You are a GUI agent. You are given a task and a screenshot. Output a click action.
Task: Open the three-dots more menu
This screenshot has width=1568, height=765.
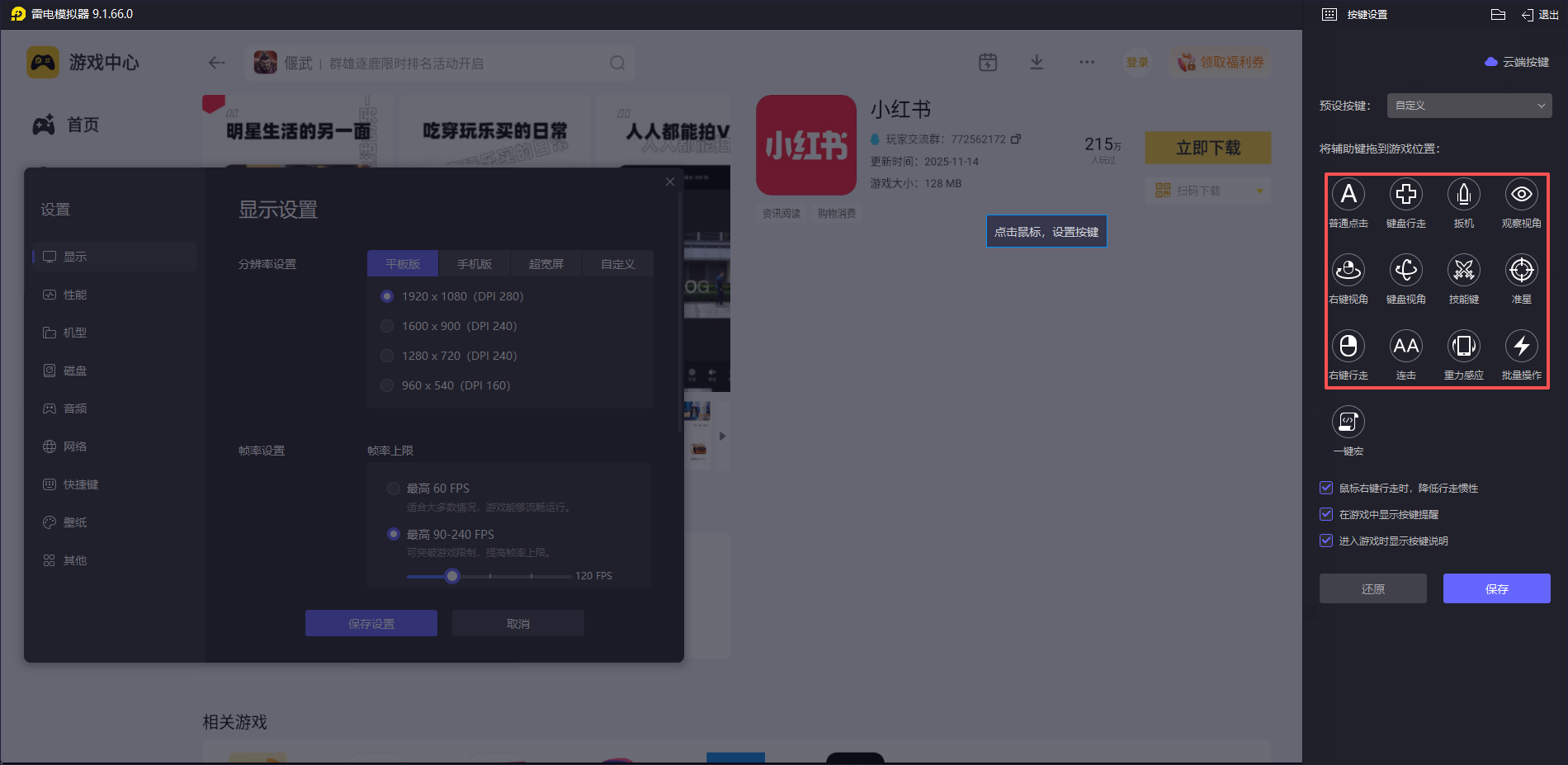click(1087, 62)
